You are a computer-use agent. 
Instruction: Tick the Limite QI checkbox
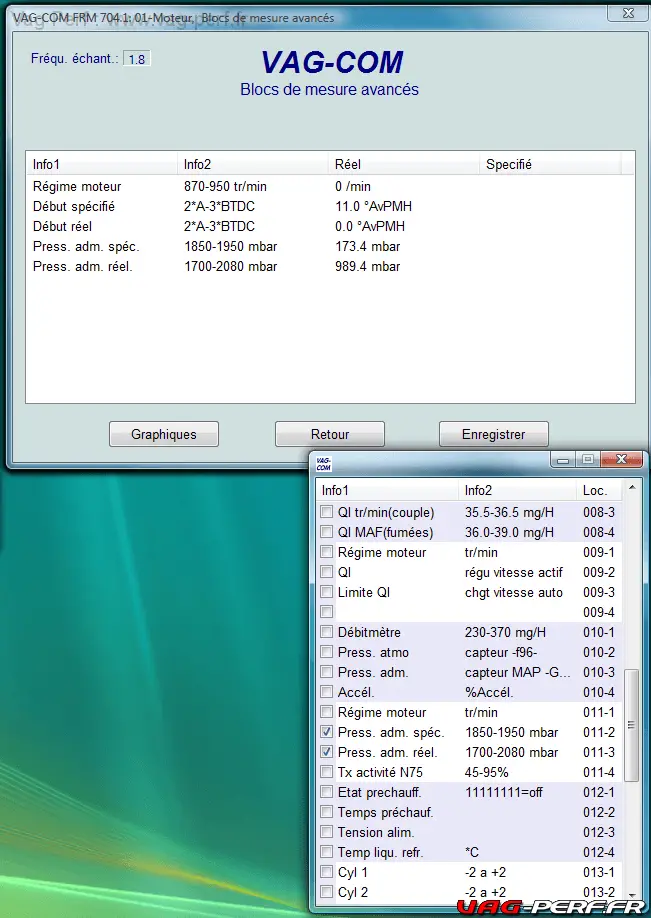pos(327,592)
